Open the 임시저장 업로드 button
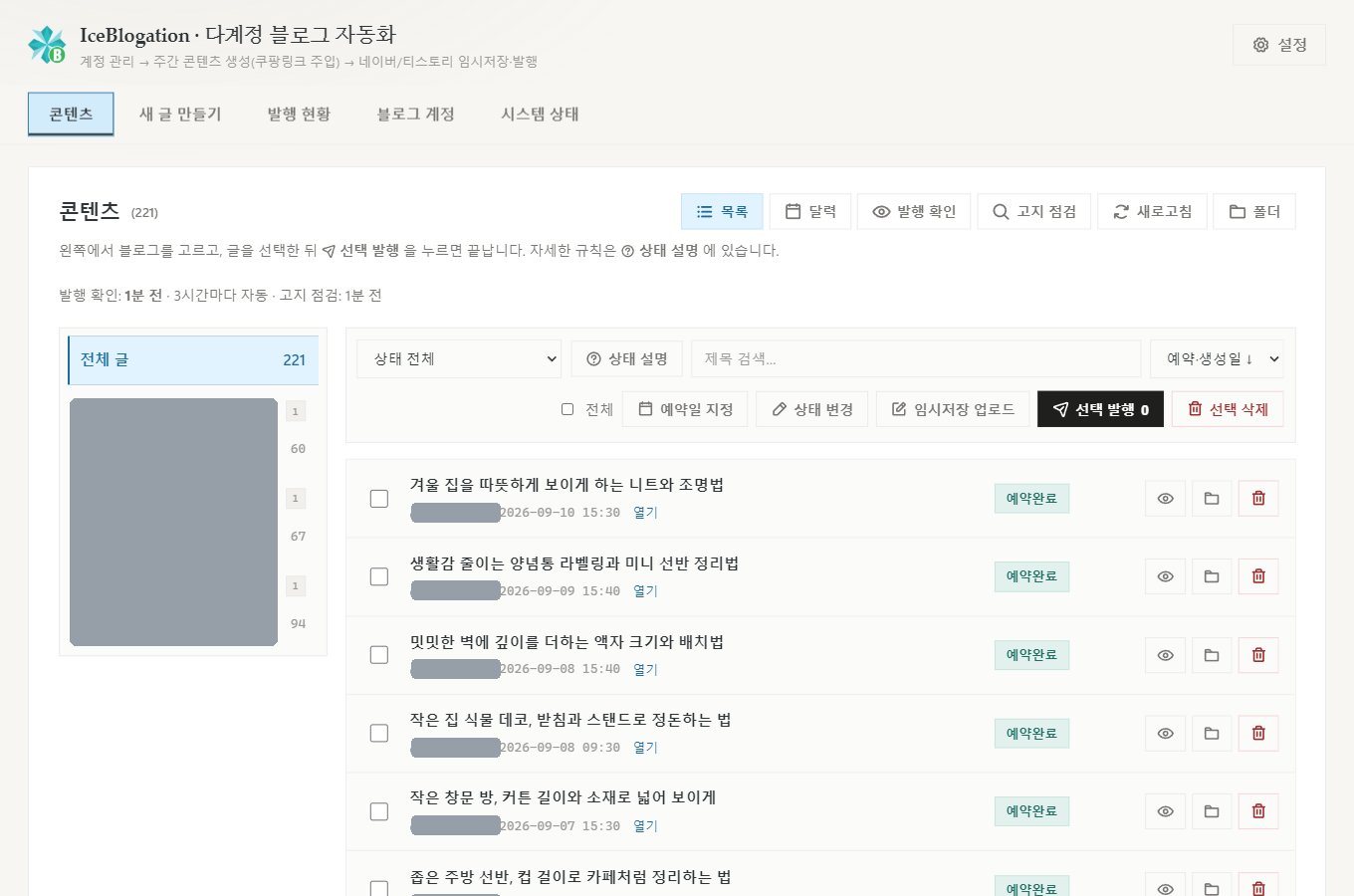Image resolution: width=1354 pixels, height=896 pixels. 953,409
